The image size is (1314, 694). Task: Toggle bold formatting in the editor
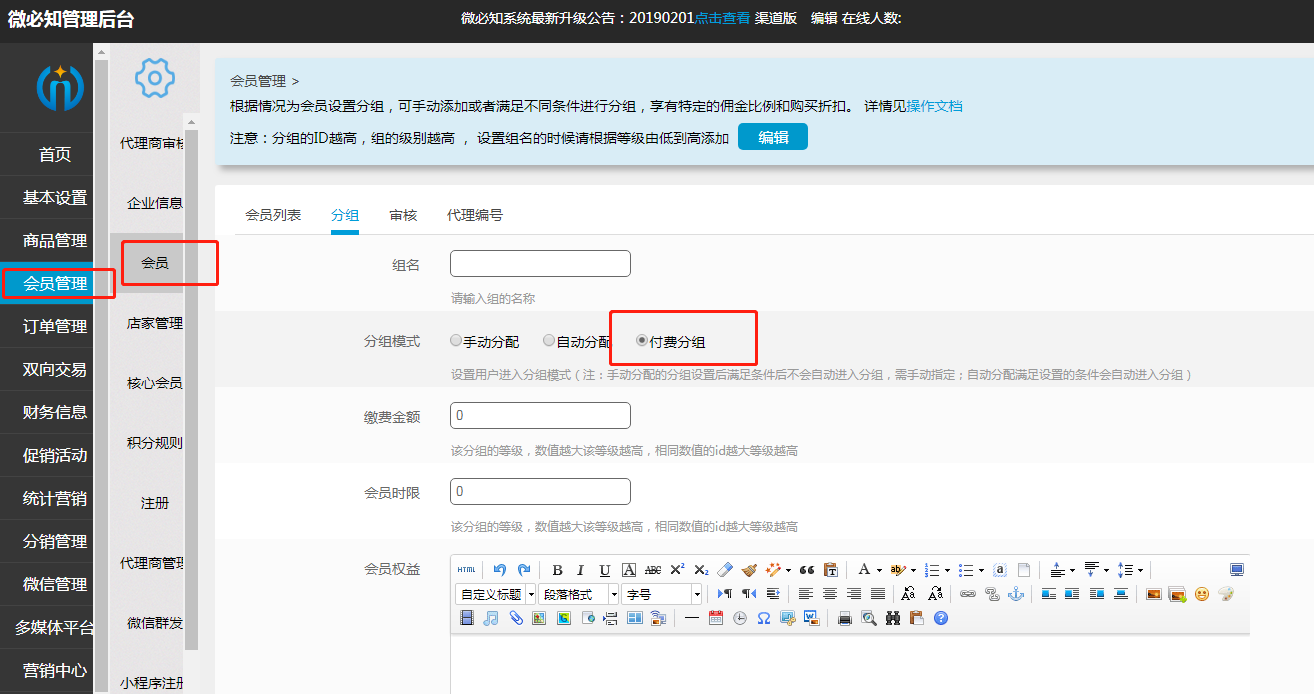click(x=557, y=569)
